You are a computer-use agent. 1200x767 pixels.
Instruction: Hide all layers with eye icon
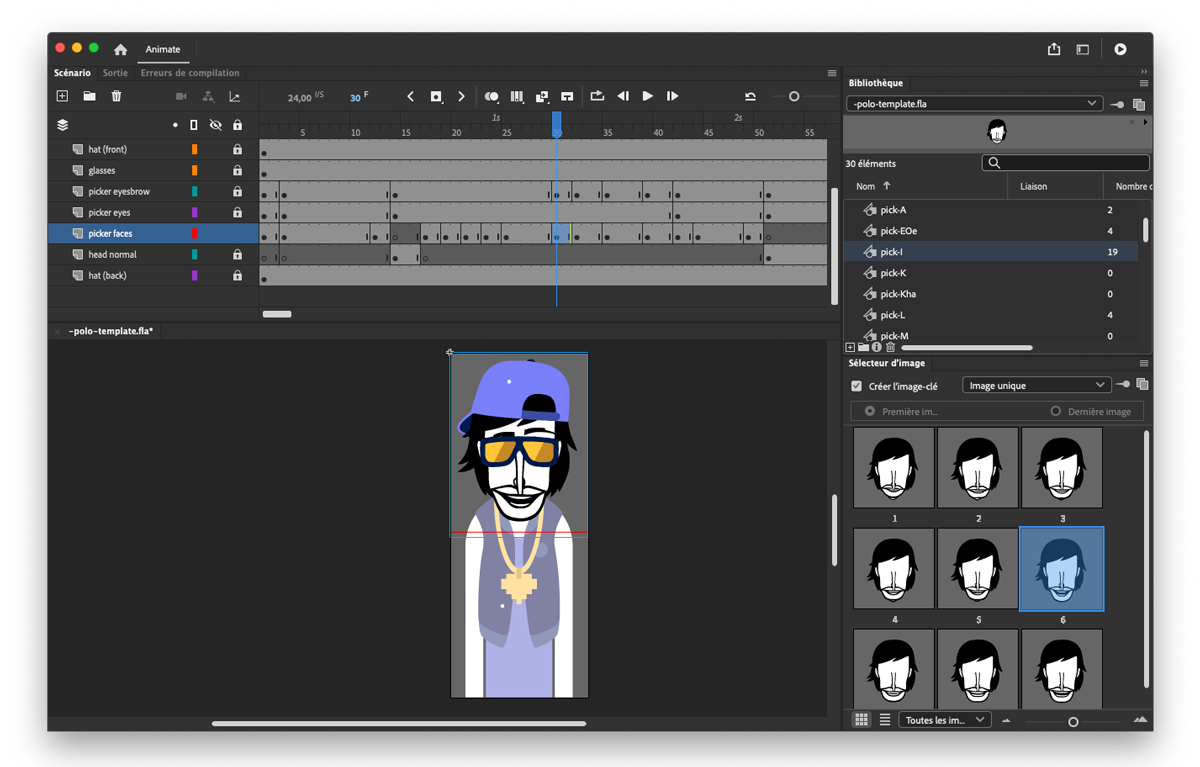point(215,125)
